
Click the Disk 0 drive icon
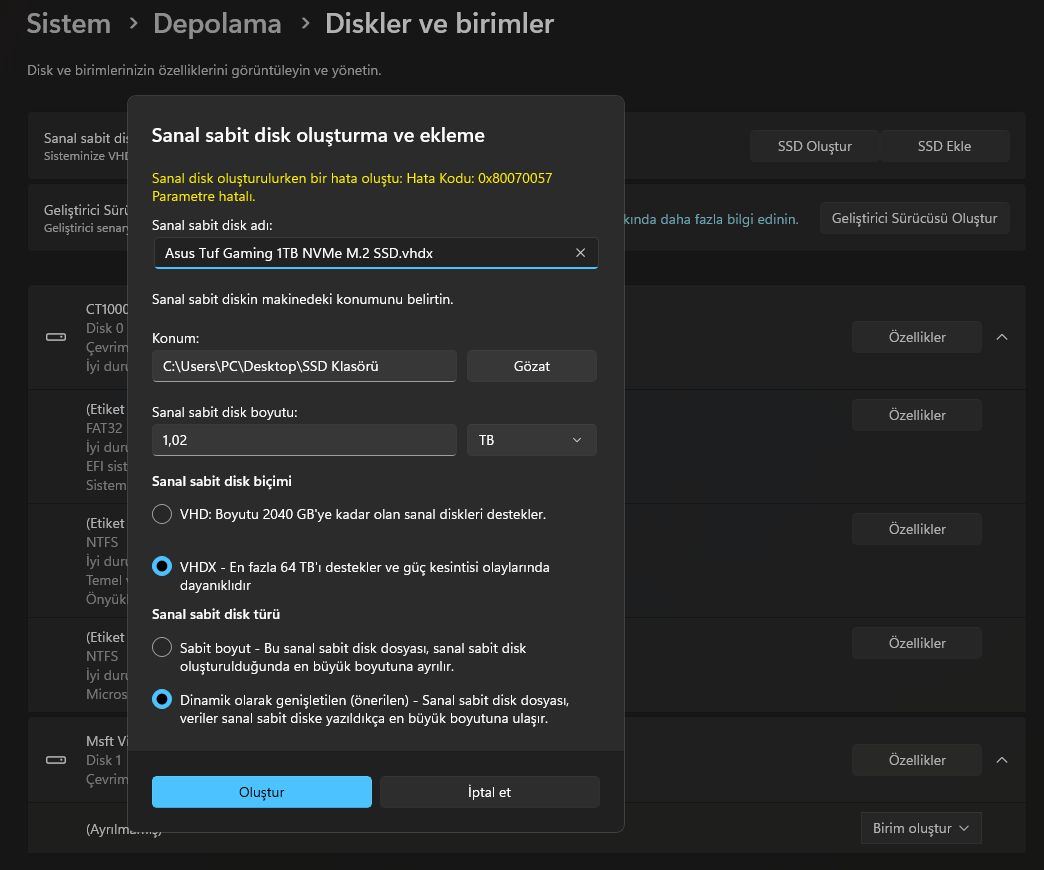[56, 337]
